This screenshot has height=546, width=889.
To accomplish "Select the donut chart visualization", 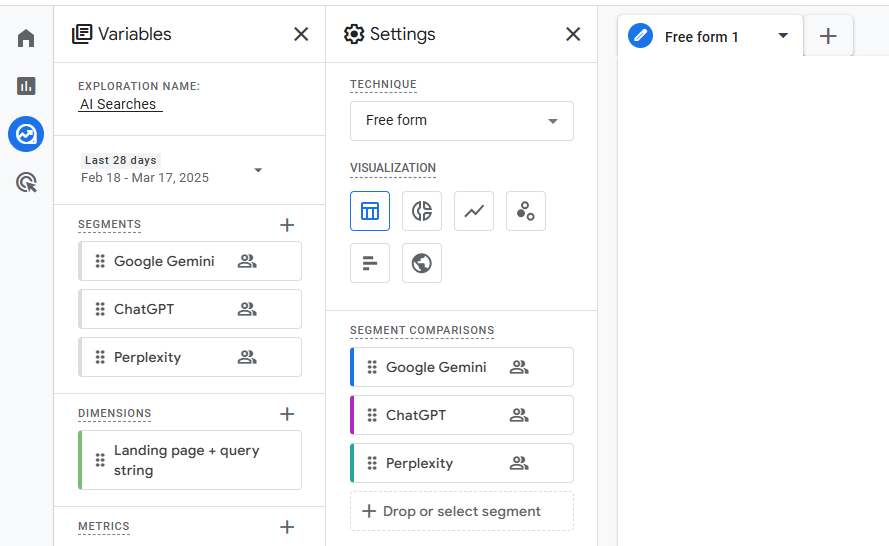I will [422, 211].
